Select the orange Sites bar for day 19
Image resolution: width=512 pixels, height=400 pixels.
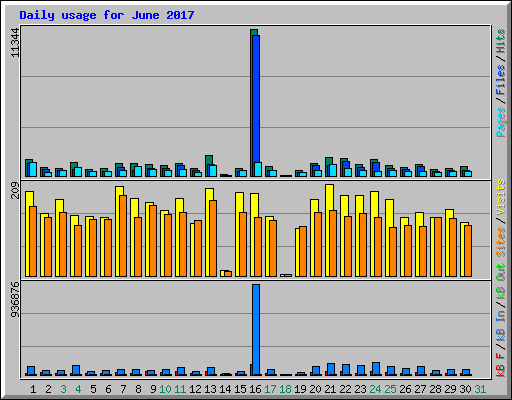[x=303, y=252]
